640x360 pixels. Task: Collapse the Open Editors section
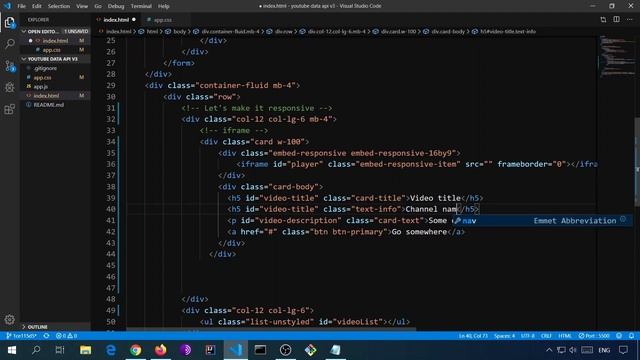(x=24, y=31)
